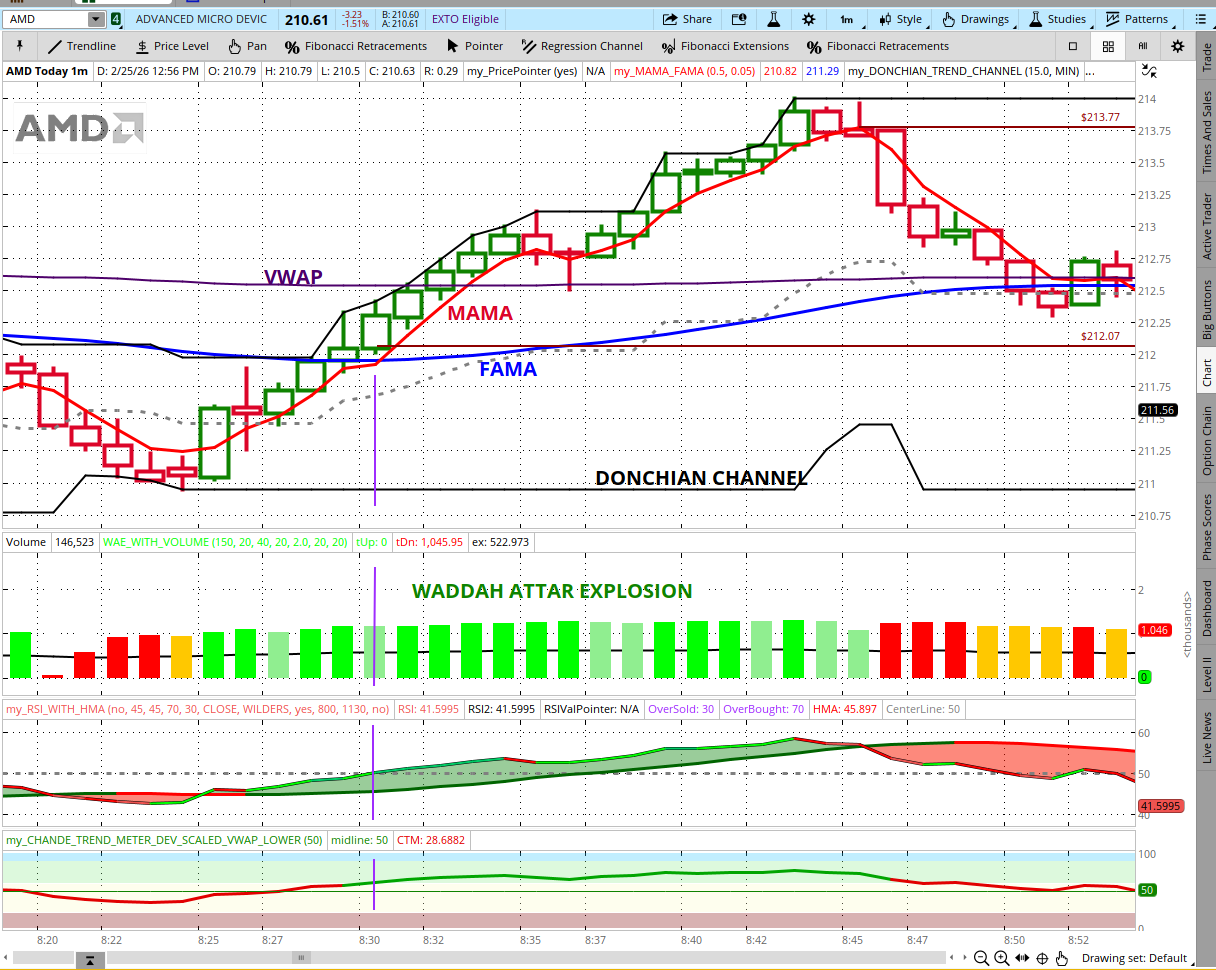Switch to the Times And Sales tab

tap(1207, 131)
